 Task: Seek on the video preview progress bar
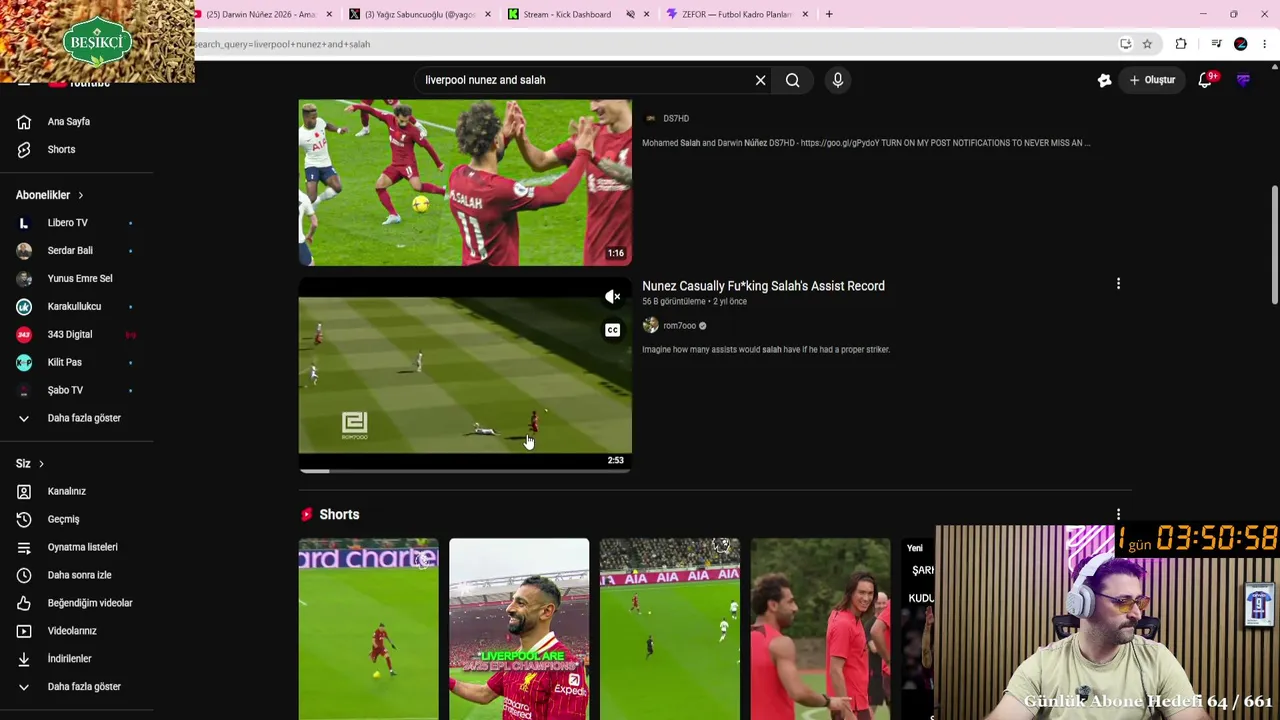pos(465,471)
